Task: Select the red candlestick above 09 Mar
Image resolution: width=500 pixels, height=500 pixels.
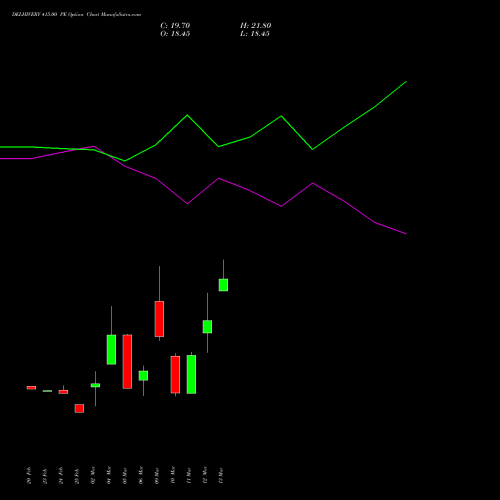Action: point(159,319)
